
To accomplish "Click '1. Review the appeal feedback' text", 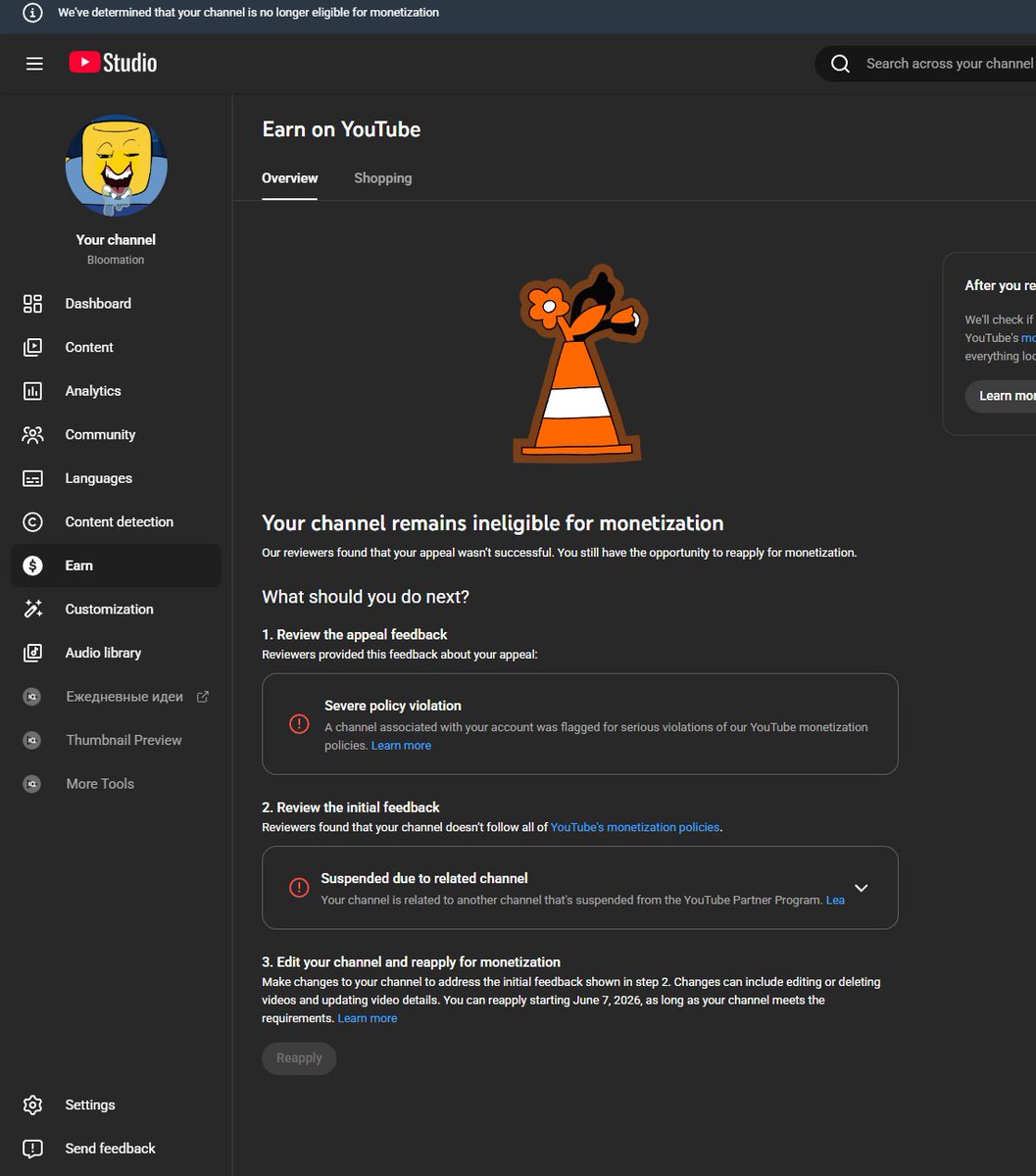I will [x=355, y=635].
